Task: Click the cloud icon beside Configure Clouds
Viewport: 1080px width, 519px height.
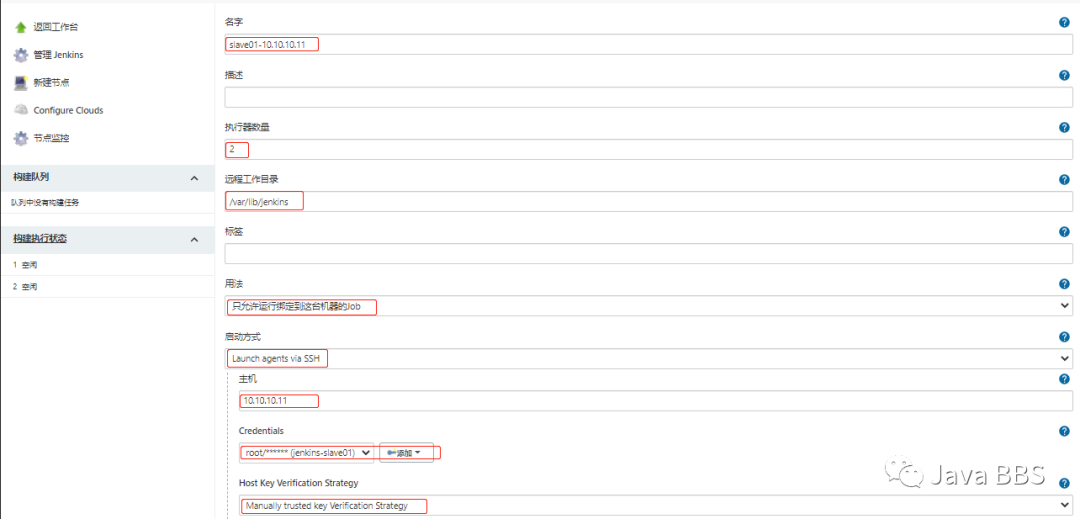Action: (x=21, y=110)
